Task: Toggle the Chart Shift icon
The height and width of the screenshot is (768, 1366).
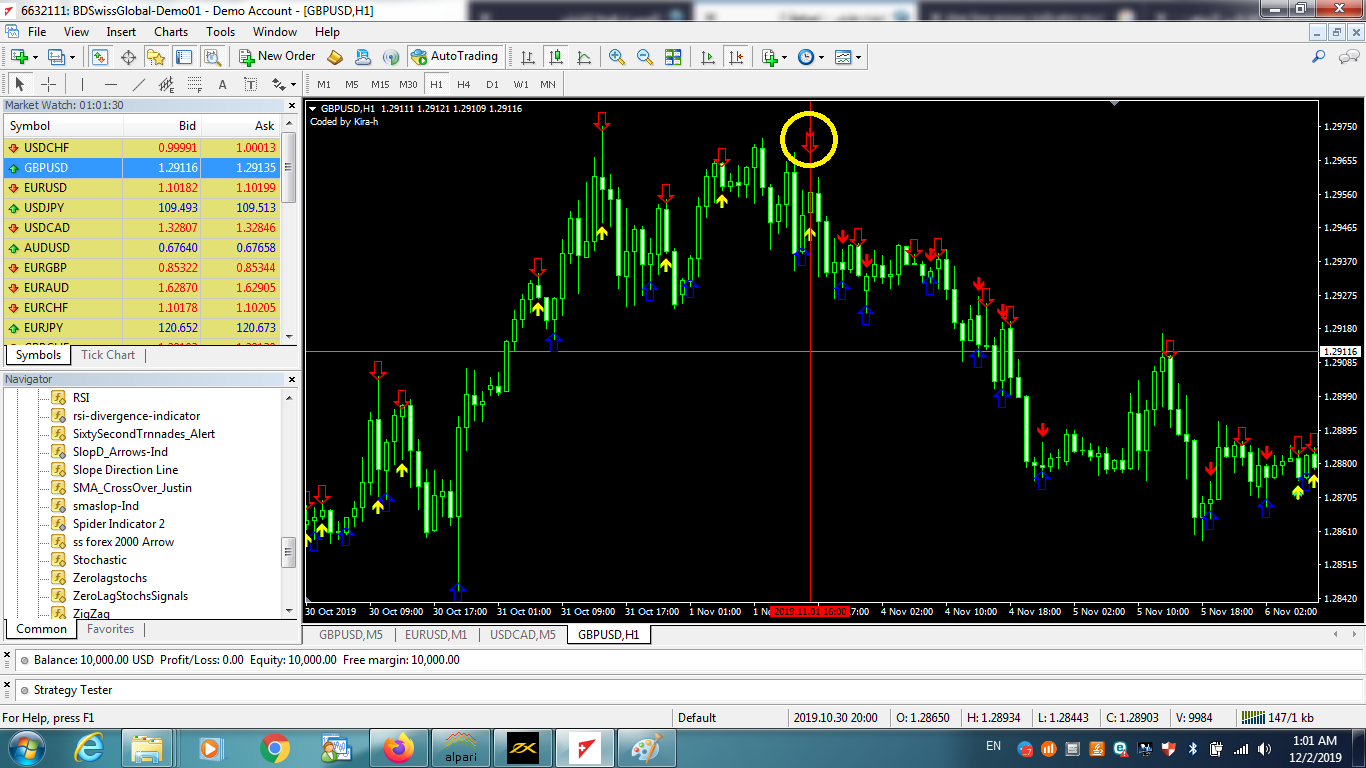Action: pos(737,57)
